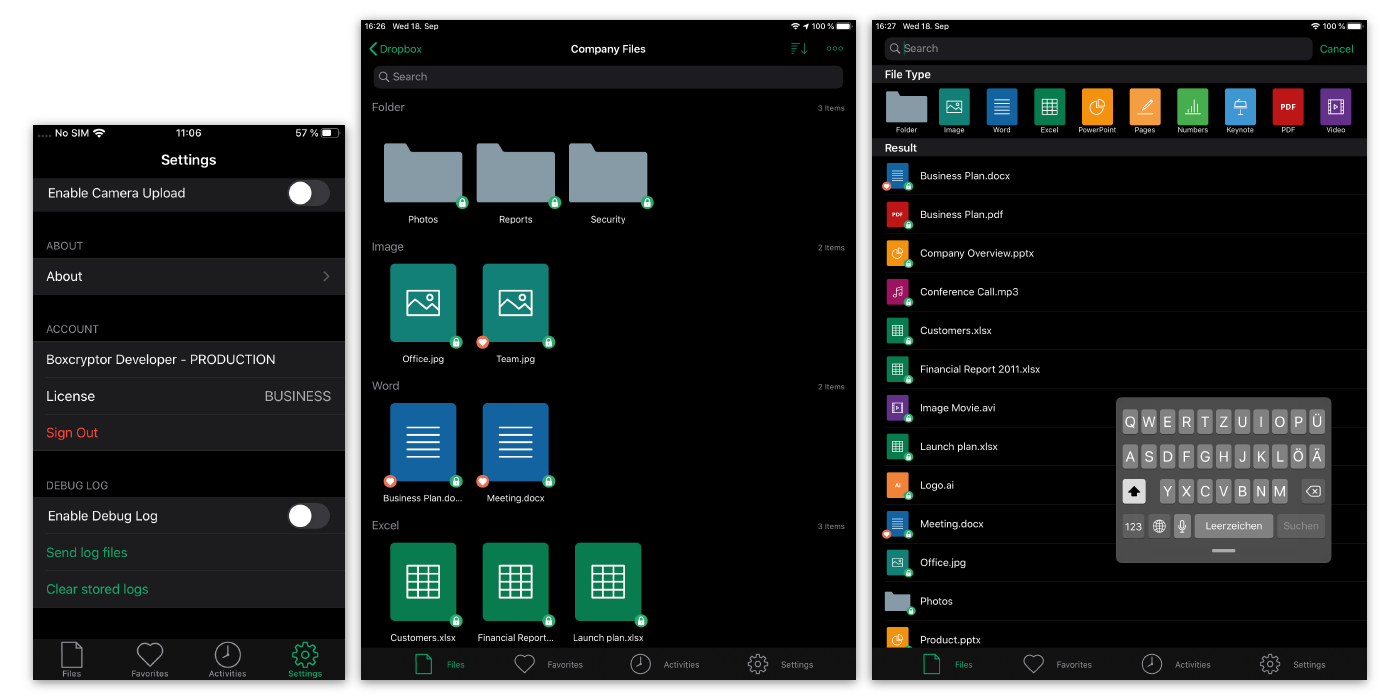Open Business Plan.docx search result

click(1119, 176)
